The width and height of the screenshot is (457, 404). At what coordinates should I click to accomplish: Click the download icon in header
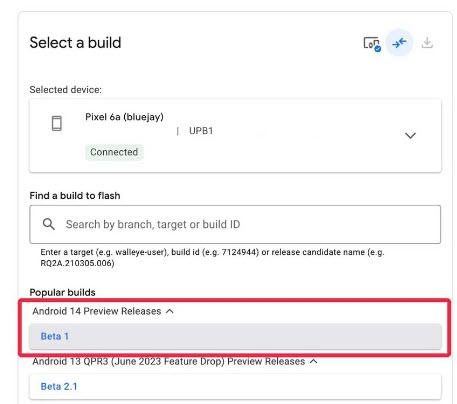pyautogui.click(x=427, y=43)
